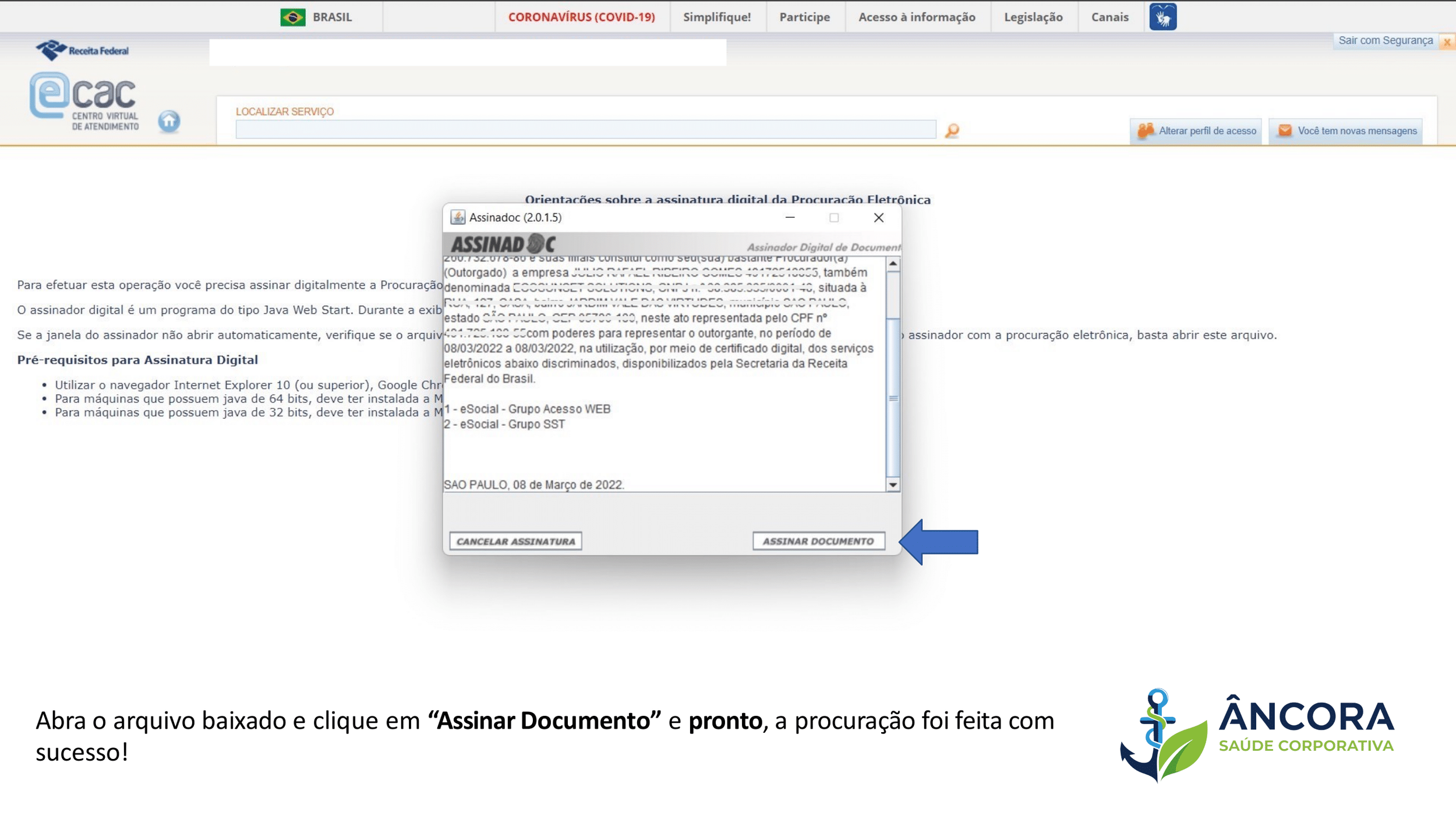Minimize the Assinadoc window
Screen dimensions: 1456x819
coord(790,217)
